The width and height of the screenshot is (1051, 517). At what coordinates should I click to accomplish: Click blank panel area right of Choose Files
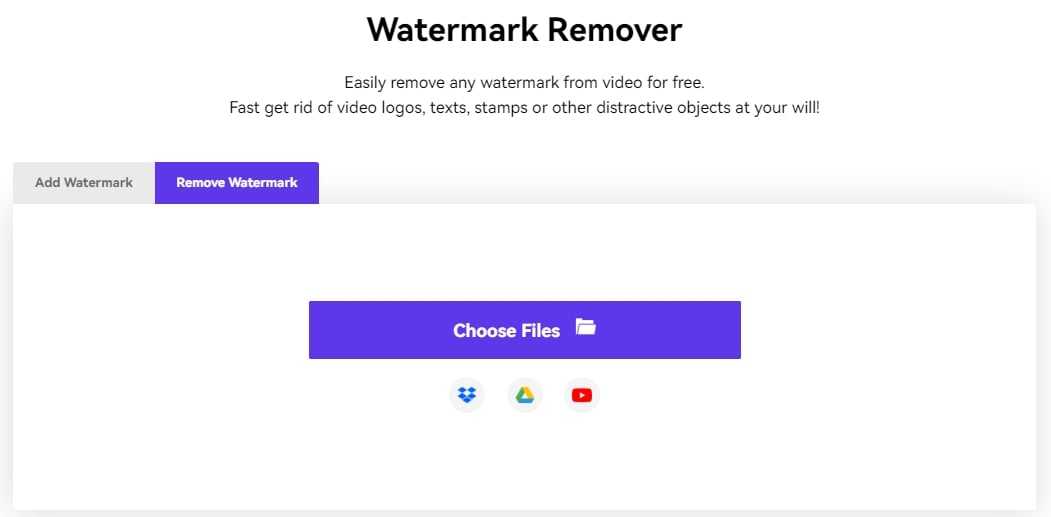click(890, 330)
